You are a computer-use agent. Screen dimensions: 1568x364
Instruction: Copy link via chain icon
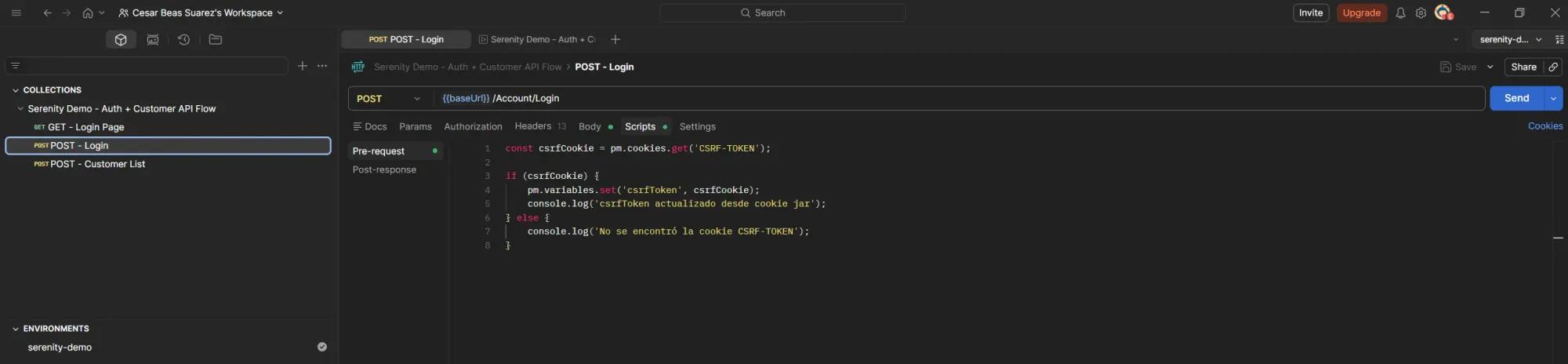(1553, 67)
